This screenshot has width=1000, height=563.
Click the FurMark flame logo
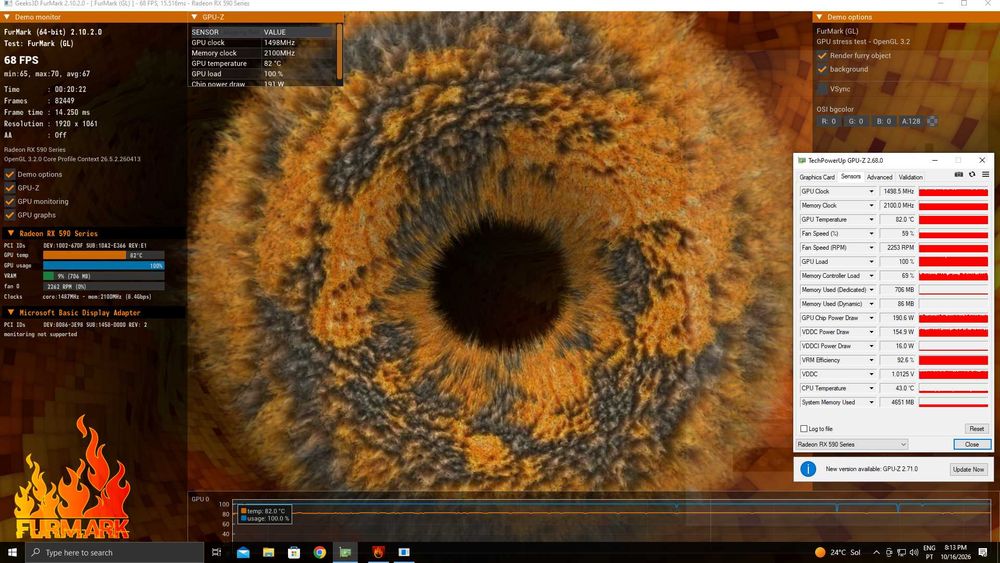(72, 479)
